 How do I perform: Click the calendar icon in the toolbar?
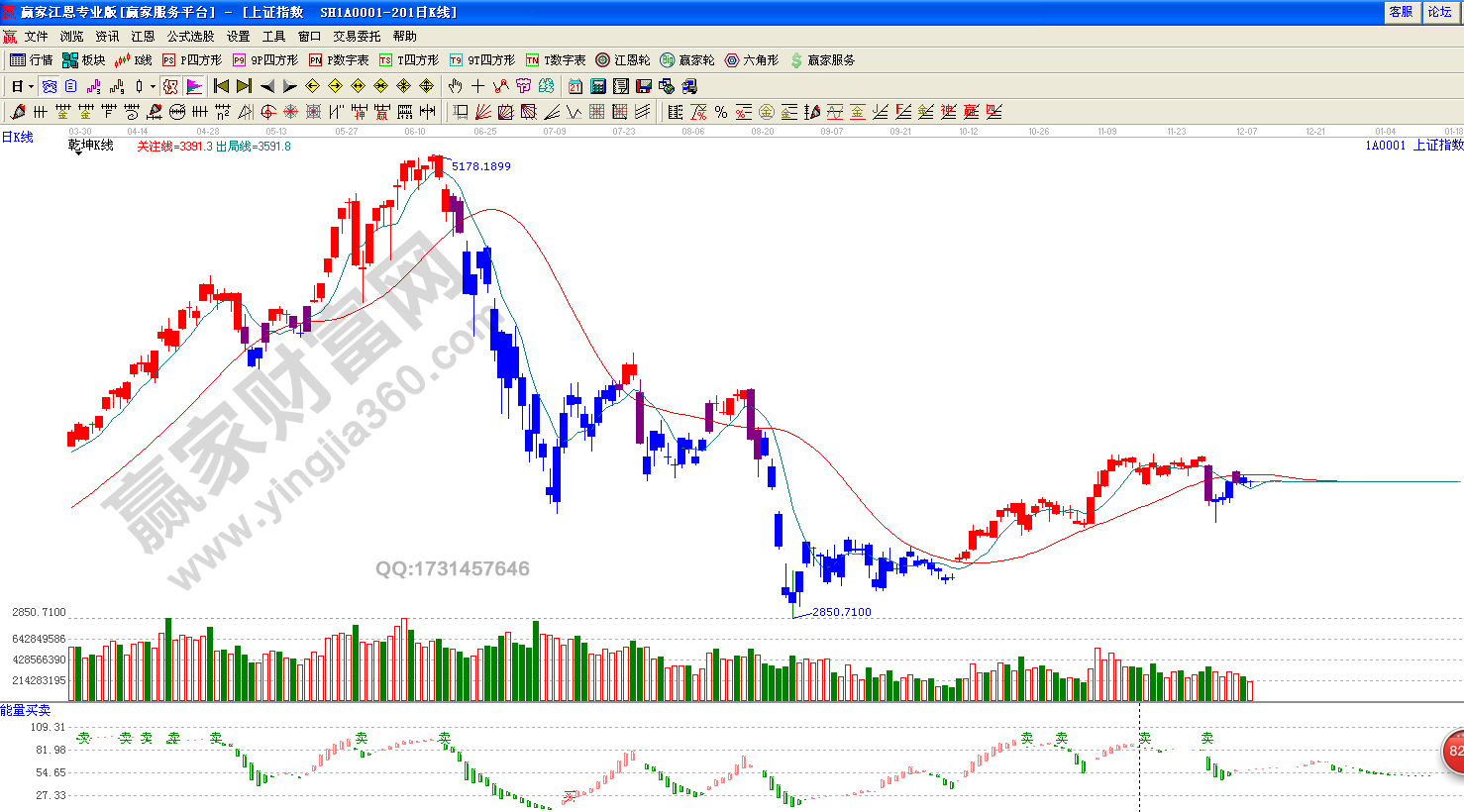tap(575, 87)
